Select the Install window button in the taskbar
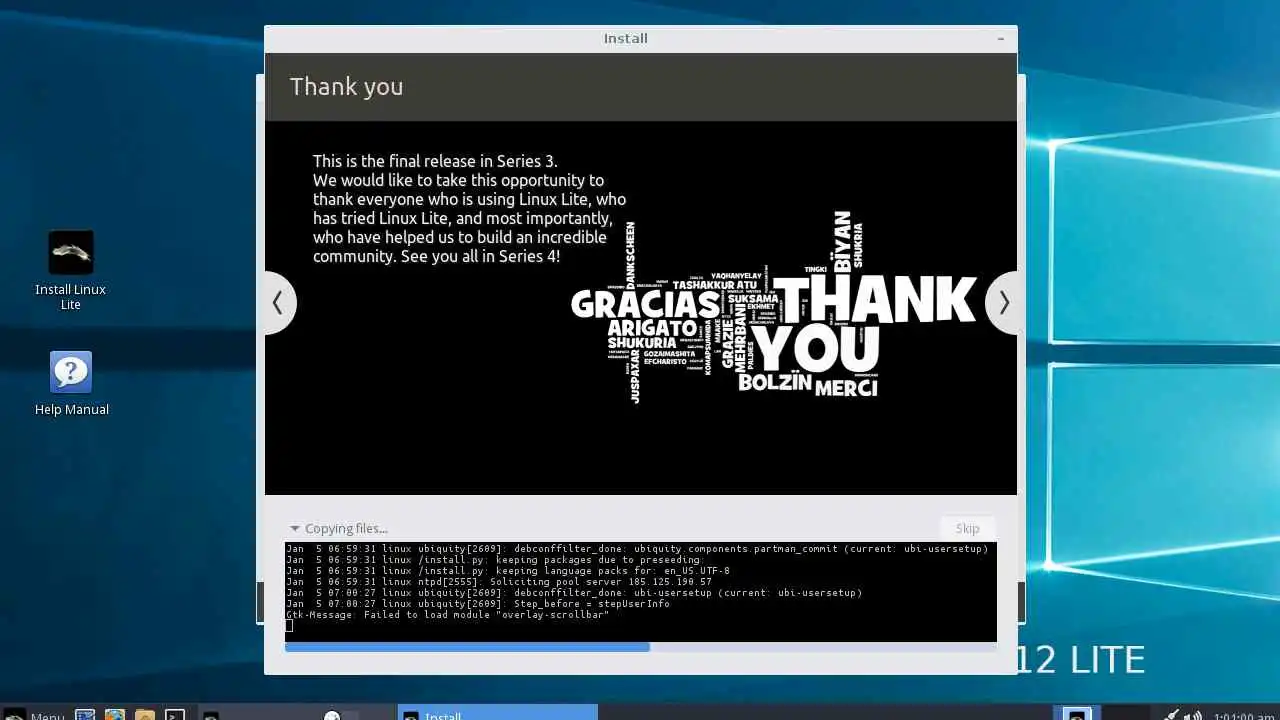Screen dimensions: 1280x720 tap(498, 713)
